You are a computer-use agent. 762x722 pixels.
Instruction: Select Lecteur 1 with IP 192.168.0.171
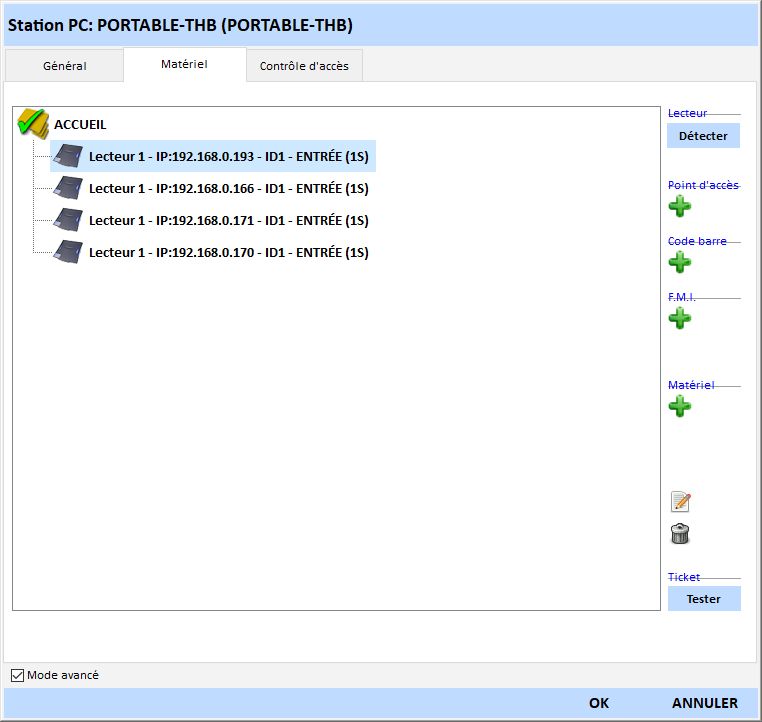click(x=228, y=221)
